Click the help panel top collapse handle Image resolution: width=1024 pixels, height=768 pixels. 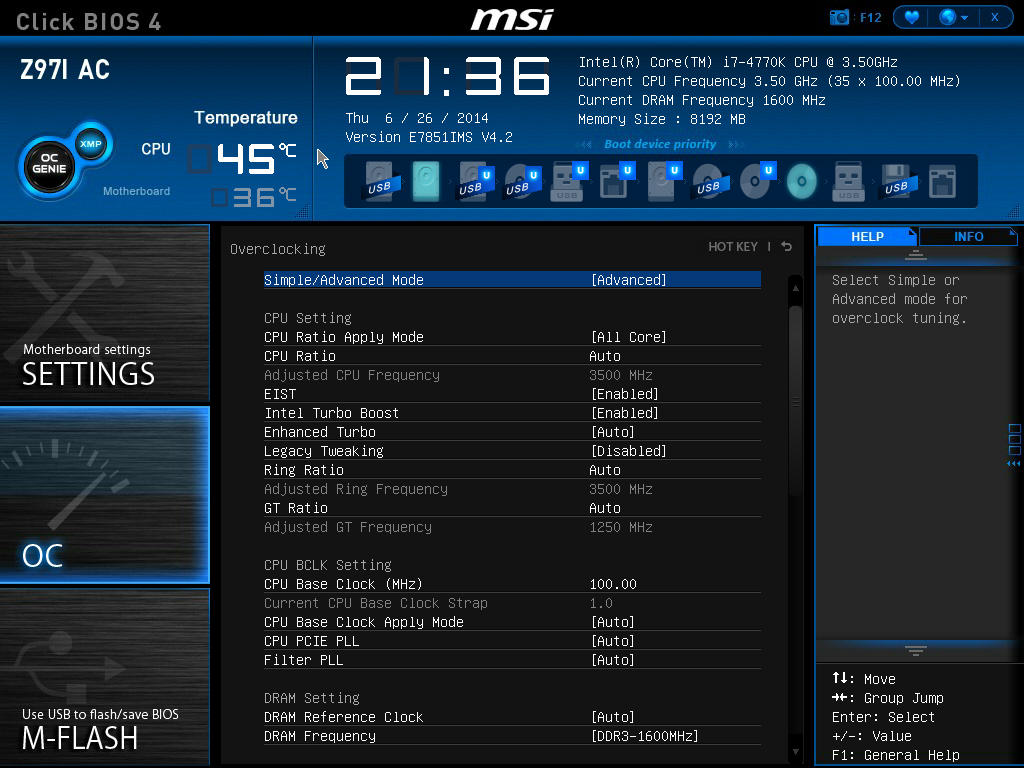916,255
